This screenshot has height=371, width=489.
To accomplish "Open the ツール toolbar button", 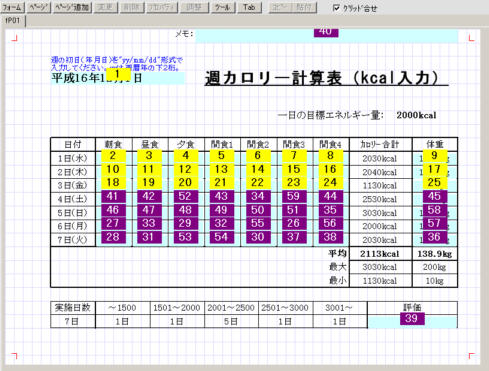I will [x=223, y=7].
